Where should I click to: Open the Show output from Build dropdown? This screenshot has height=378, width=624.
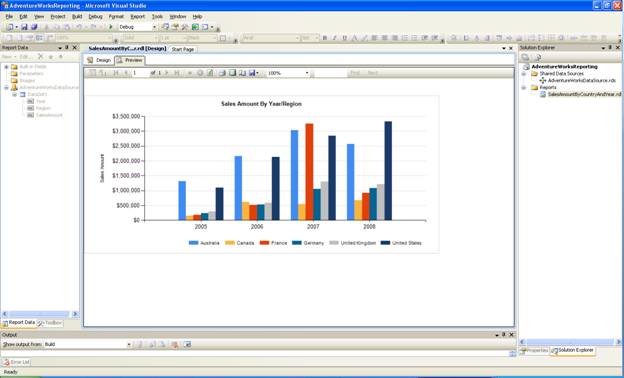point(129,344)
